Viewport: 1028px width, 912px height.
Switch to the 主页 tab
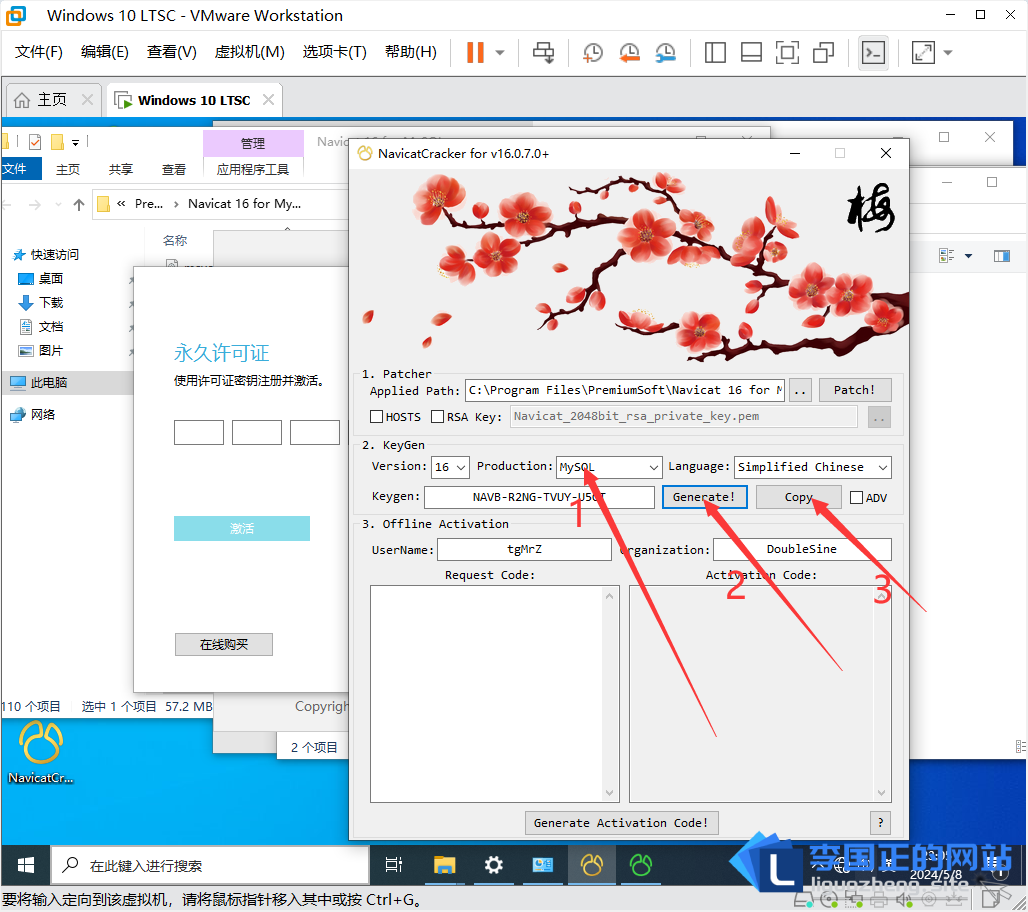point(52,100)
